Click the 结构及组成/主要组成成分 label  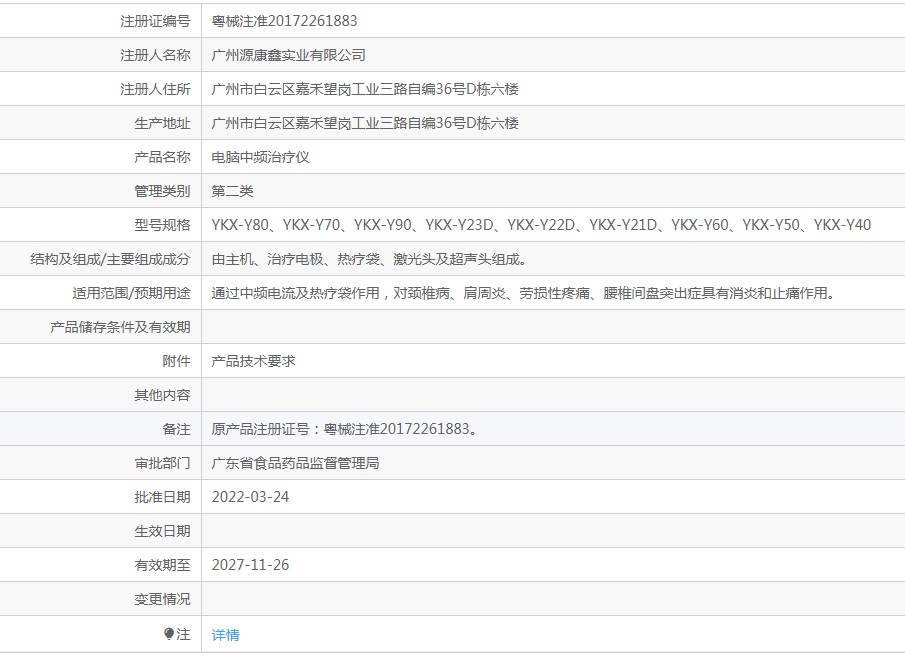(110, 260)
